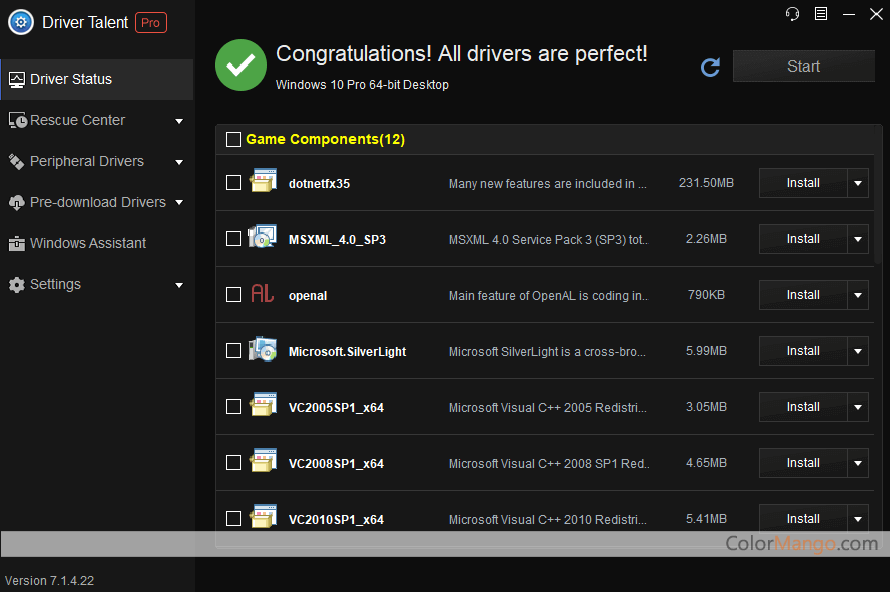Go to Driver Status section
This screenshot has width=890, height=592.
coord(70,79)
